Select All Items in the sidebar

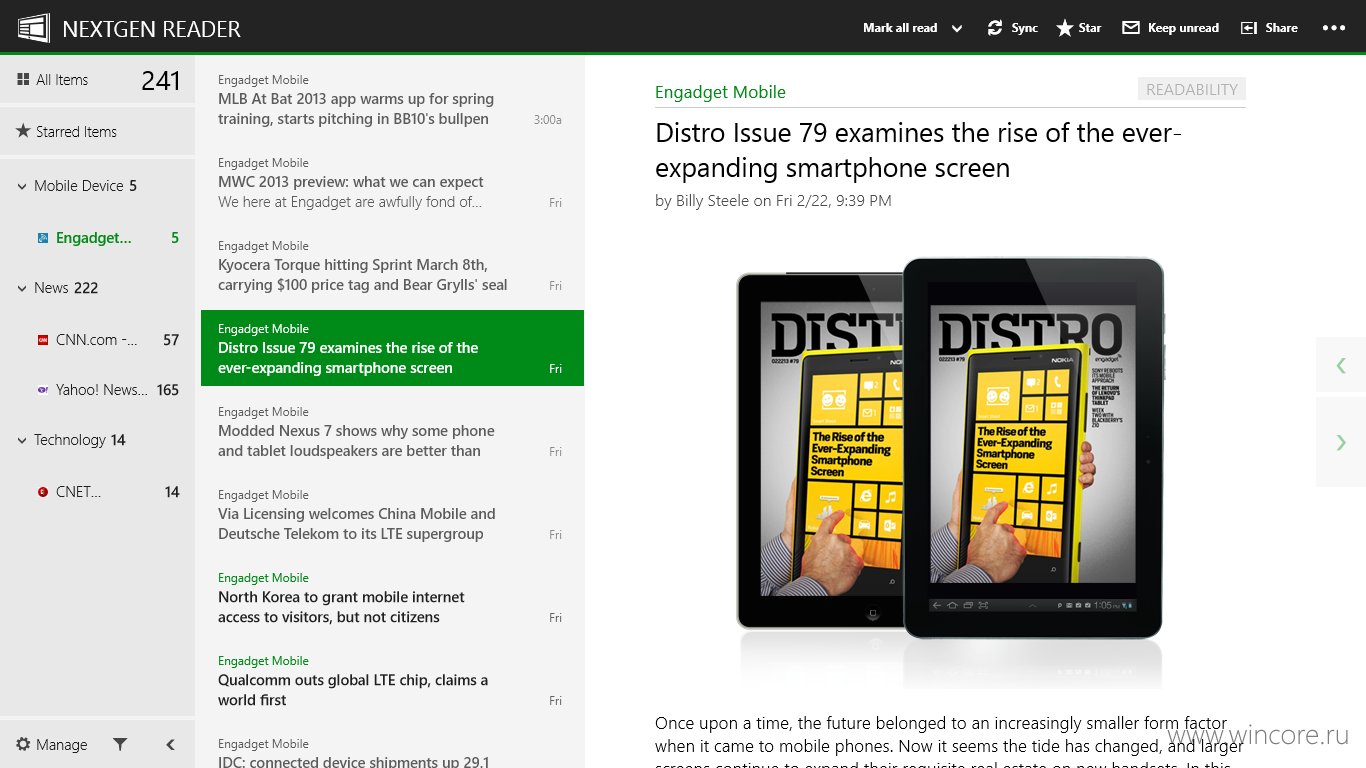[x=97, y=80]
